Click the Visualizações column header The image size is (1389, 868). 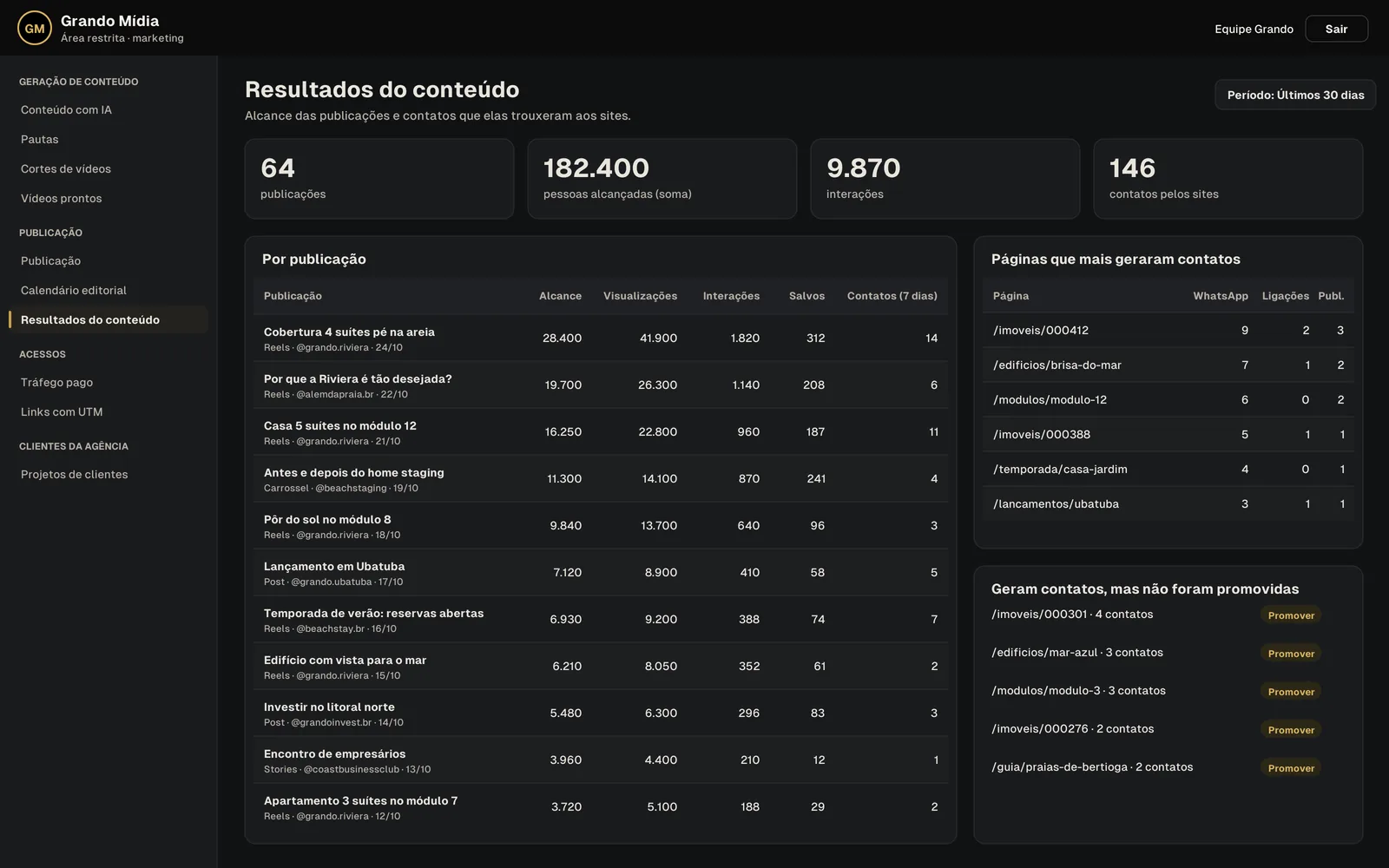(x=640, y=296)
